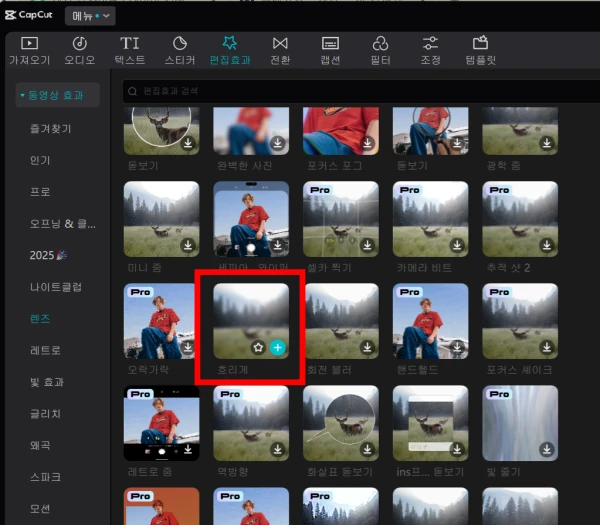Preview the 광학 줌 thumbnail
Viewport: 600px width, 525px height.
point(520,131)
